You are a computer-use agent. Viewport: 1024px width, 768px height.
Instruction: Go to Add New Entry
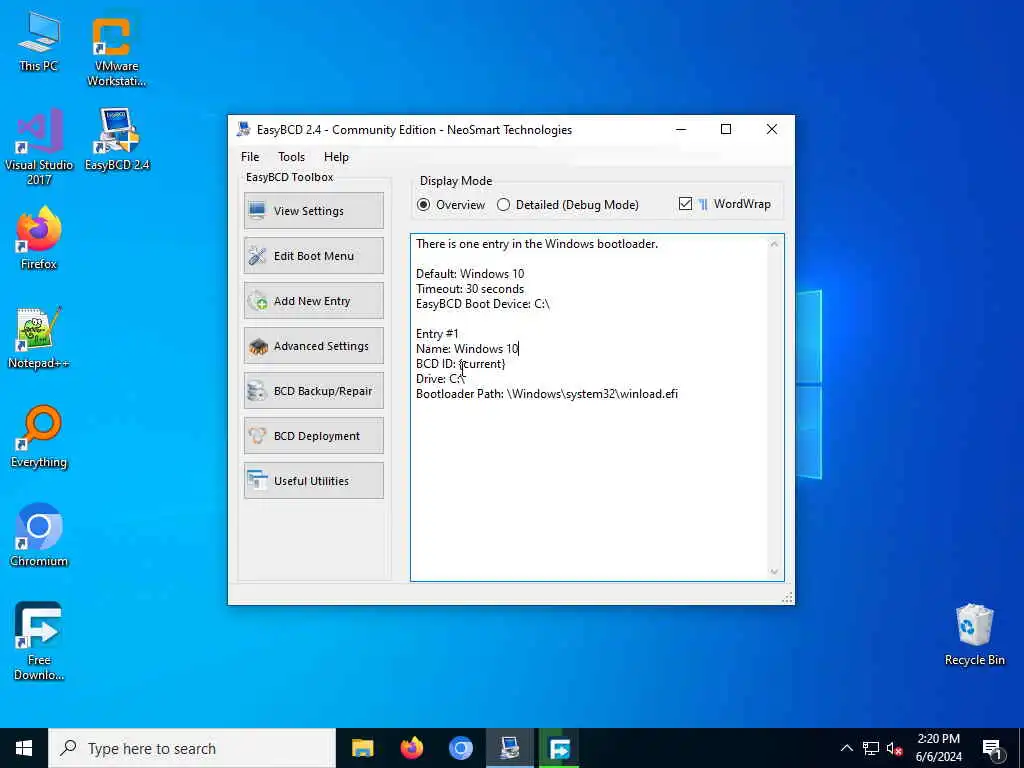coord(313,301)
